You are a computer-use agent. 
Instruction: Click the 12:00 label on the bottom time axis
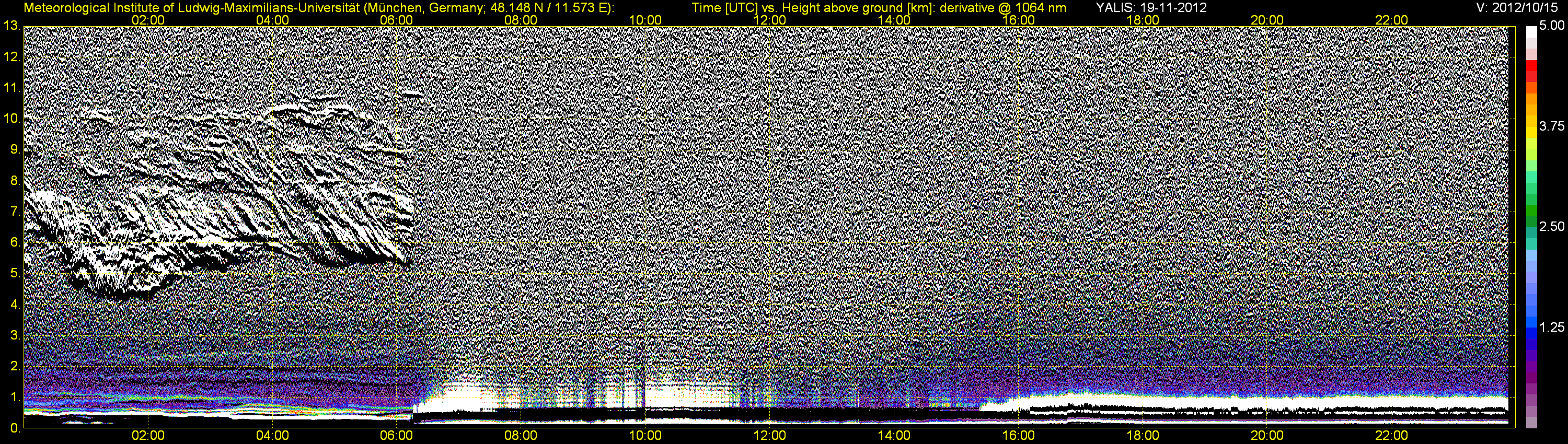coord(769,436)
